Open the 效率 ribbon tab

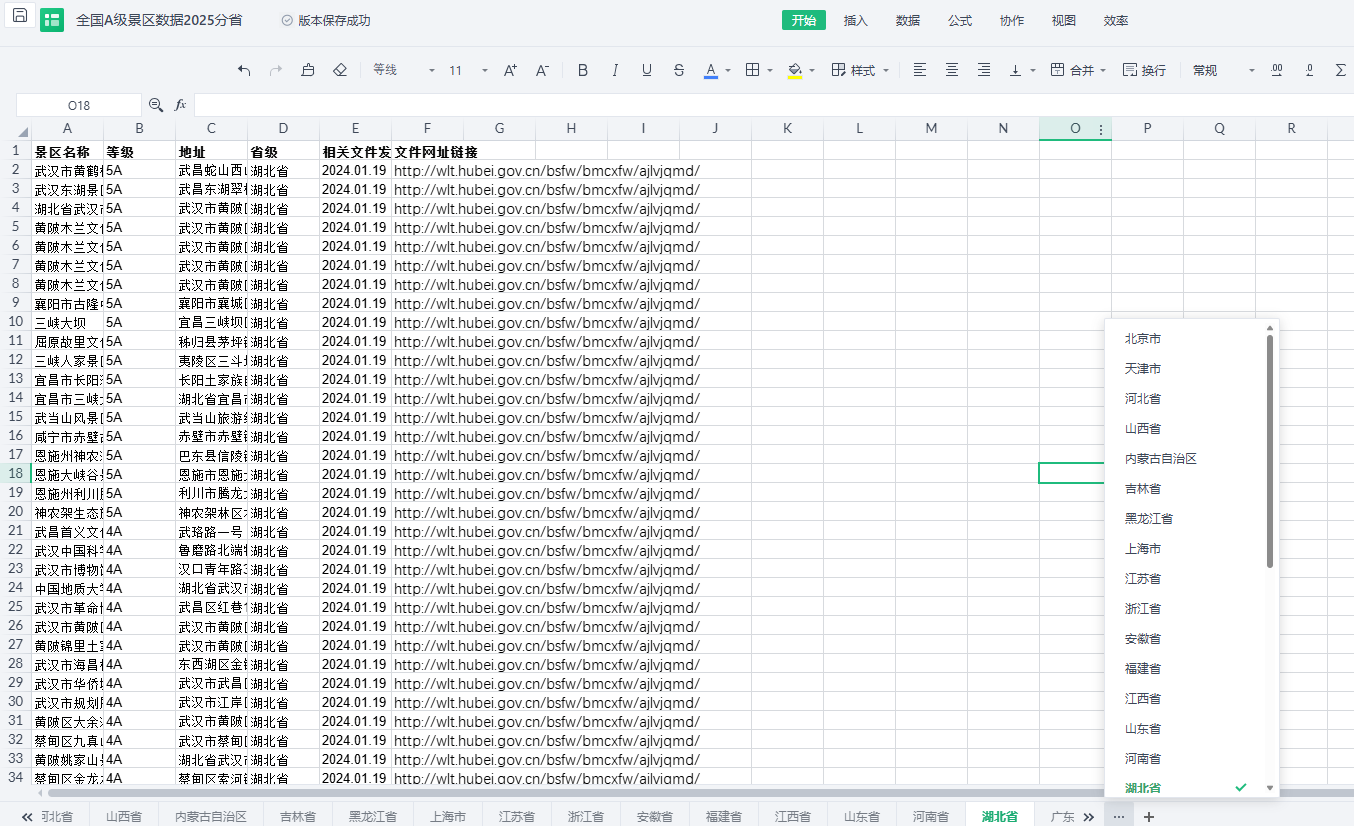1116,20
